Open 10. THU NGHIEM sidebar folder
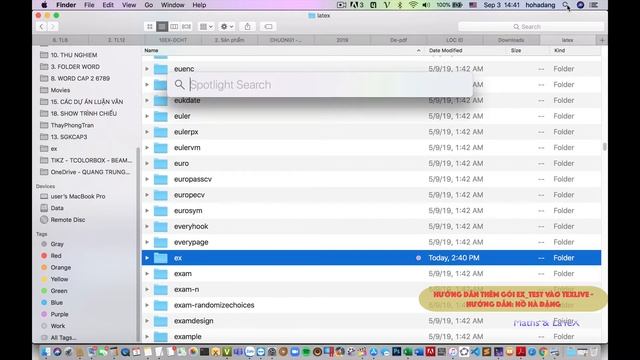The height and width of the screenshot is (360, 640). point(73,55)
